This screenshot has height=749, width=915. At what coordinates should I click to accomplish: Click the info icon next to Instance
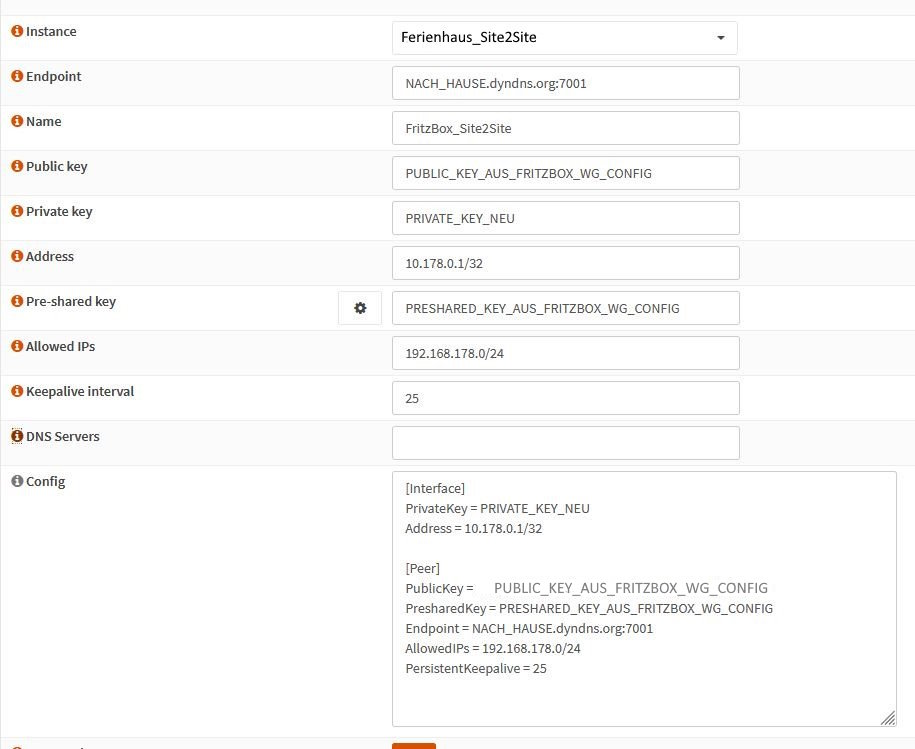(17, 32)
